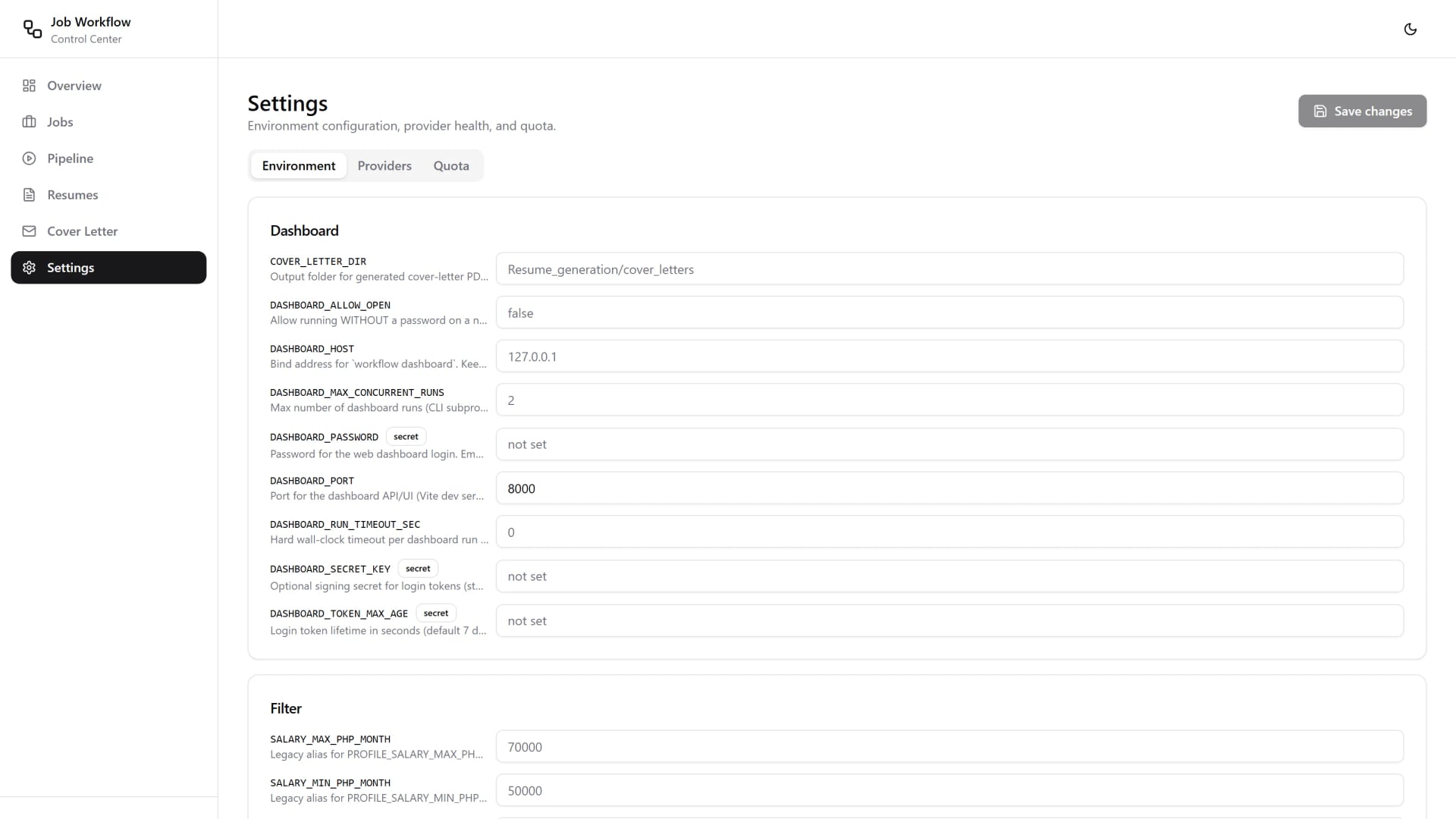
Task: Click the secret badge beside DASHBOARD_TOKEN_MAX_AGE
Action: 436,613
